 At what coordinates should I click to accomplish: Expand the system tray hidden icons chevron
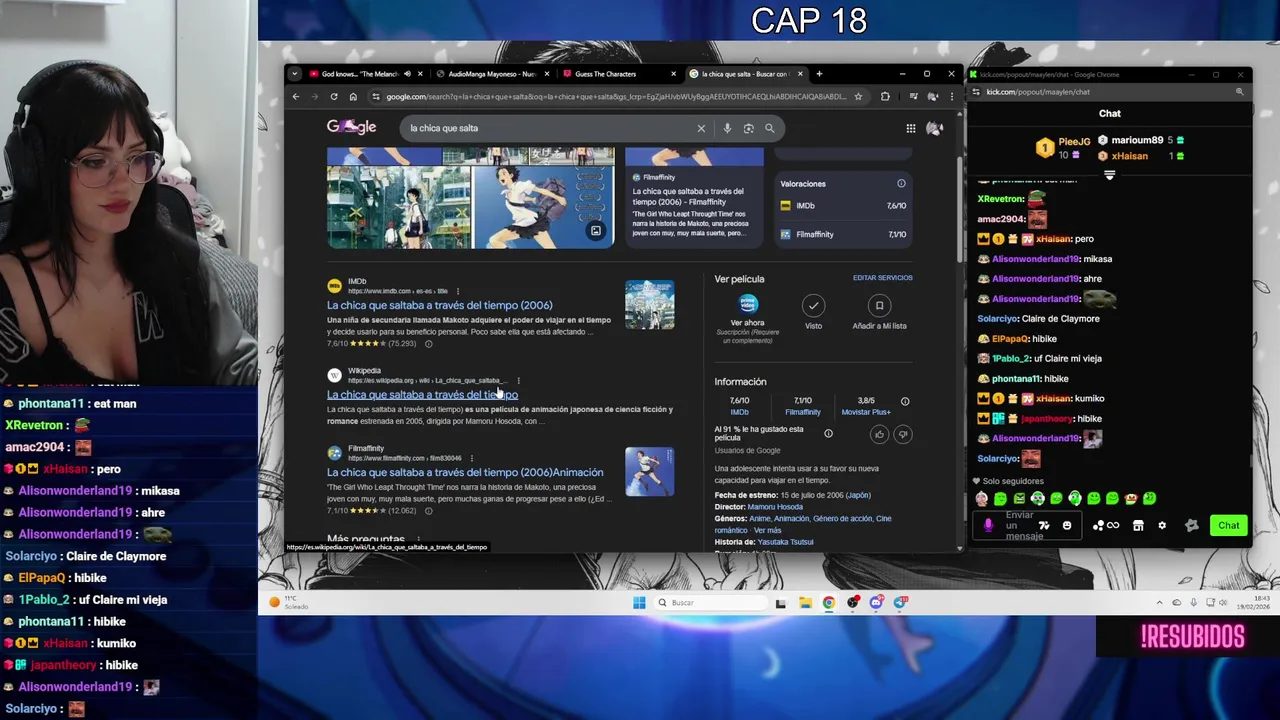[x=1160, y=603]
